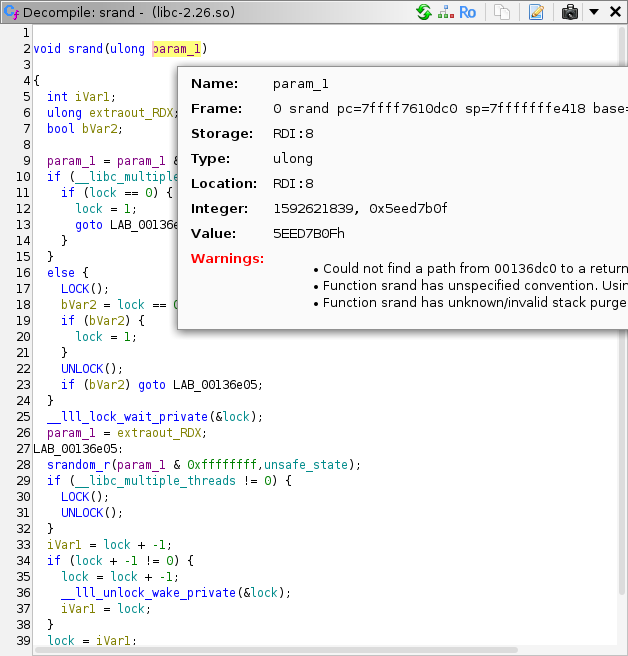
Task: Click the goto LAB_00136e05 target on line 24
Action: click(215, 385)
